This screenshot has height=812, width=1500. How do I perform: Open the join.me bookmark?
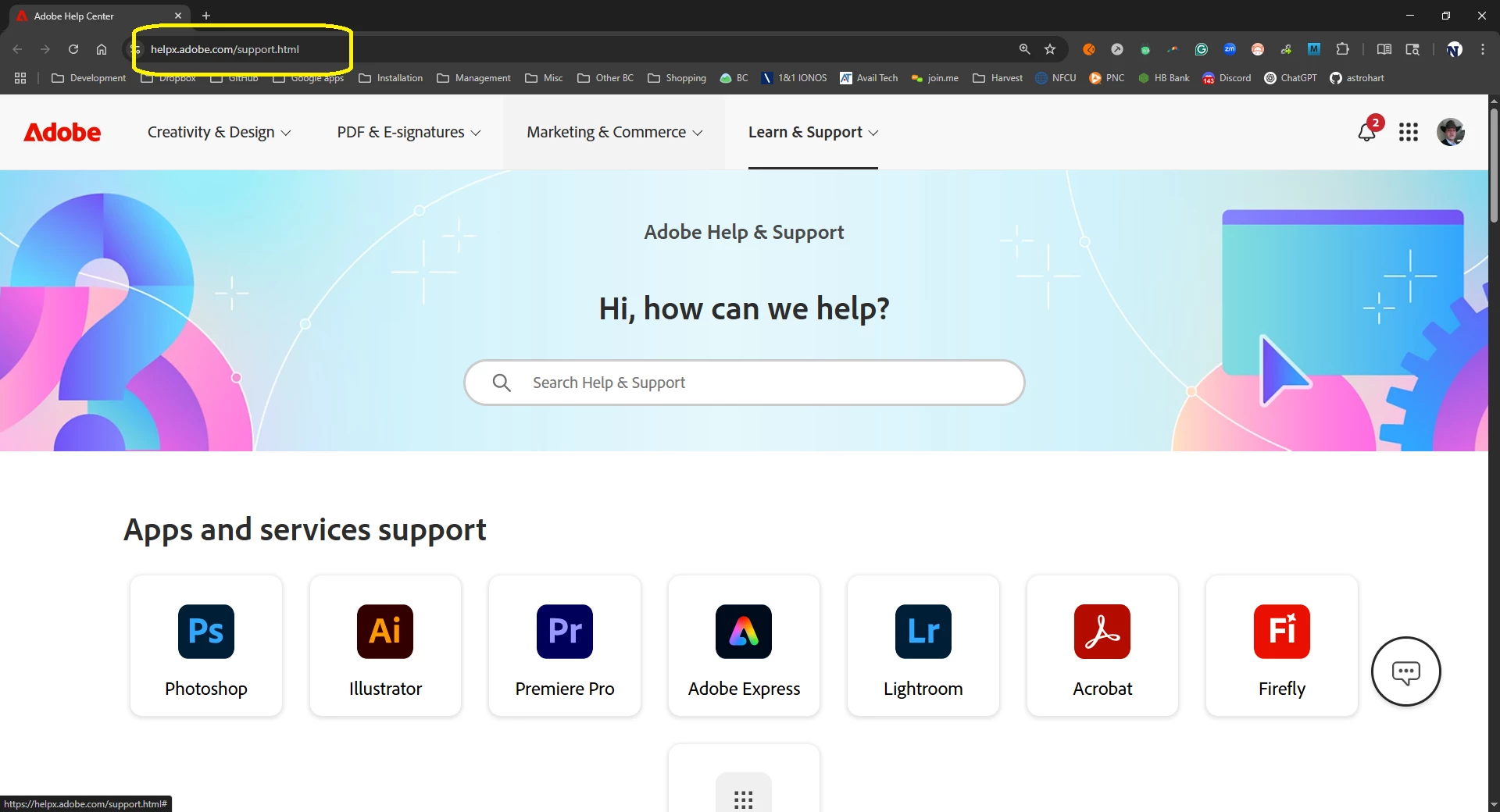pos(935,78)
